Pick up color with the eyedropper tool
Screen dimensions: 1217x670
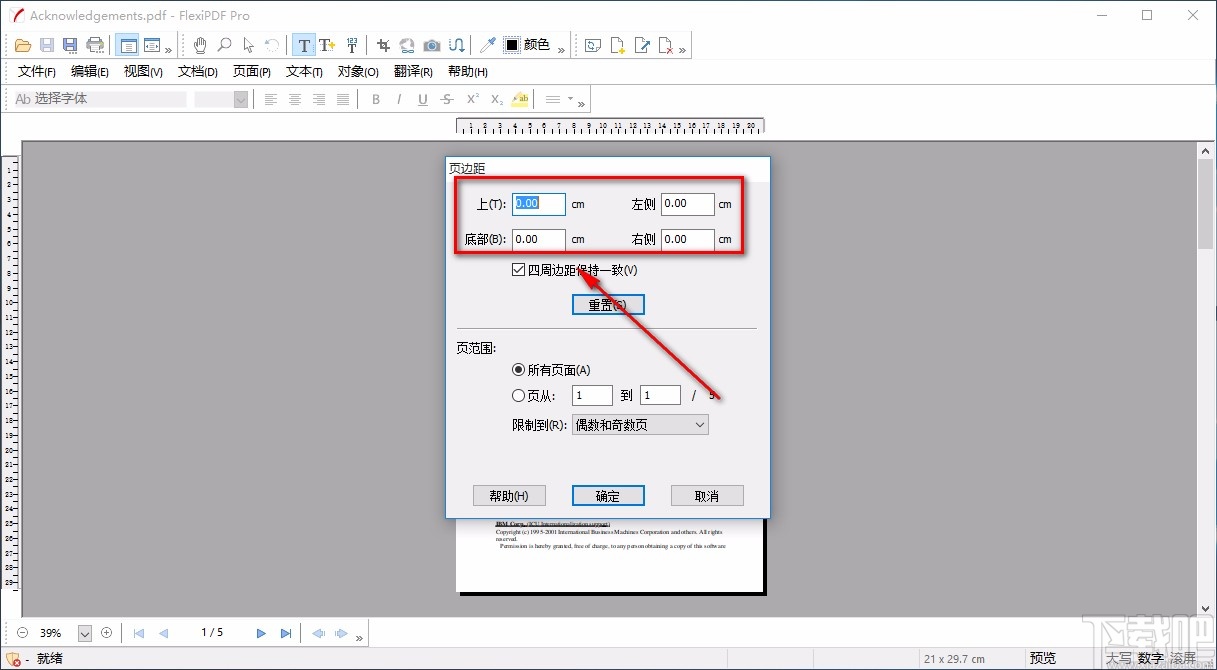[x=487, y=44]
